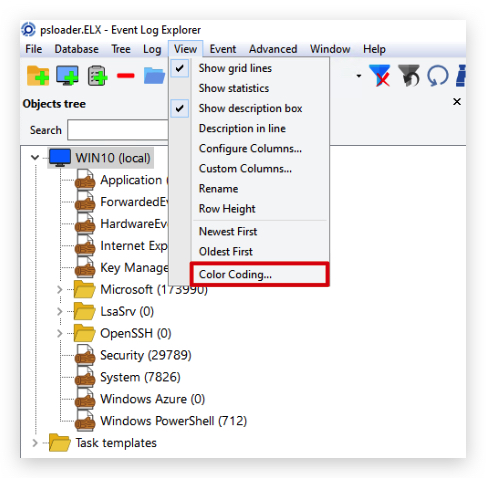
Task: Click the add task clipboard toolbar icon
Action: click(97, 76)
